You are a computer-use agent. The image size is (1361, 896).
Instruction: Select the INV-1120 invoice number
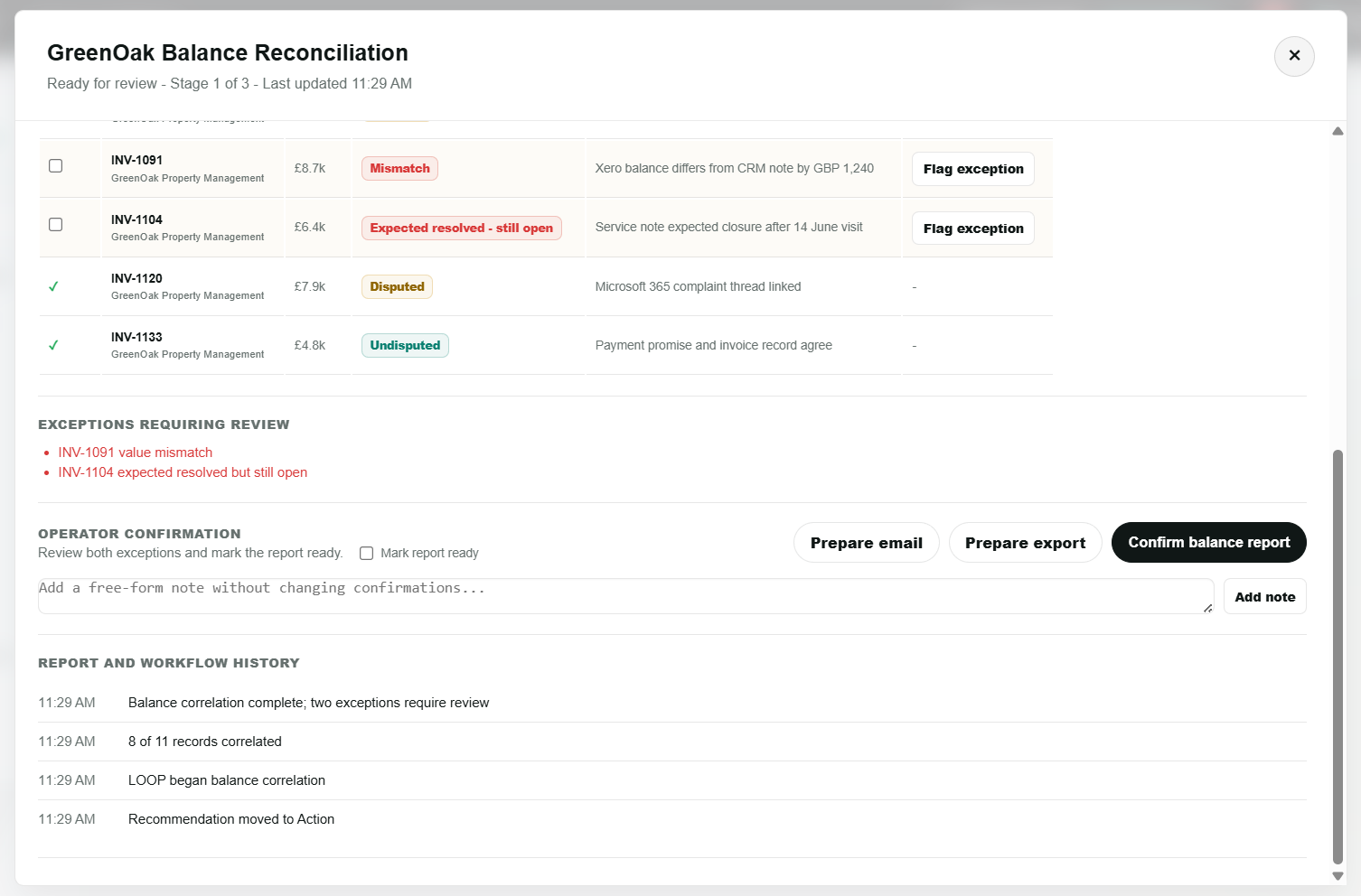(x=136, y=278)
